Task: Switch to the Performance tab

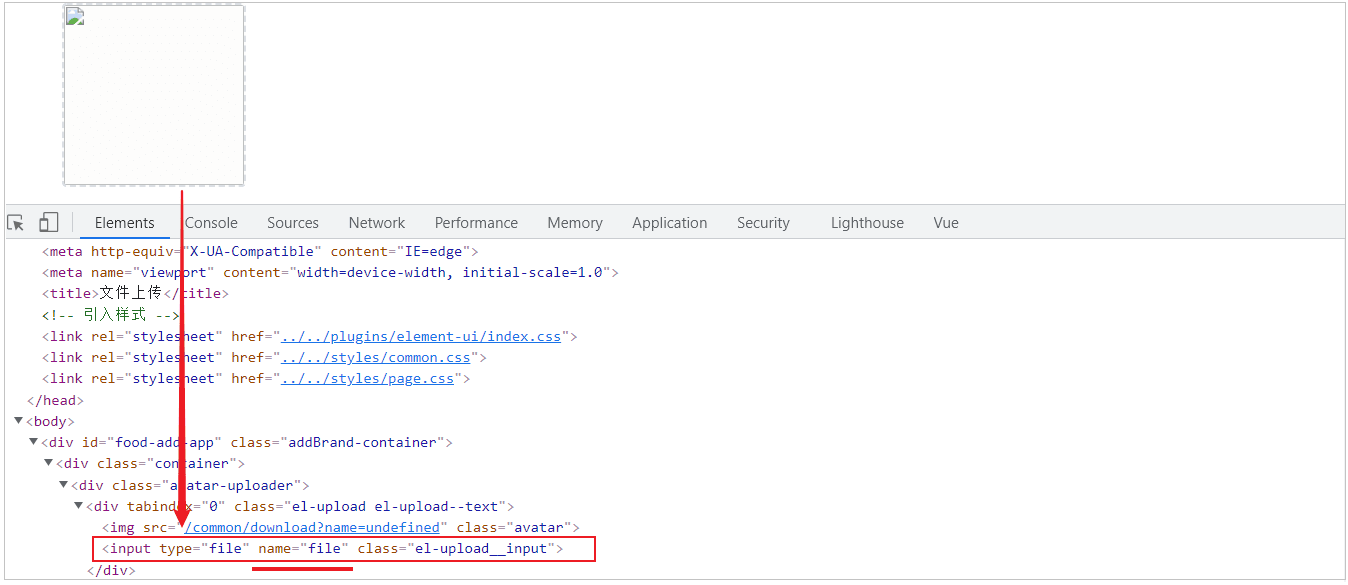Action: tap(476, 223)
